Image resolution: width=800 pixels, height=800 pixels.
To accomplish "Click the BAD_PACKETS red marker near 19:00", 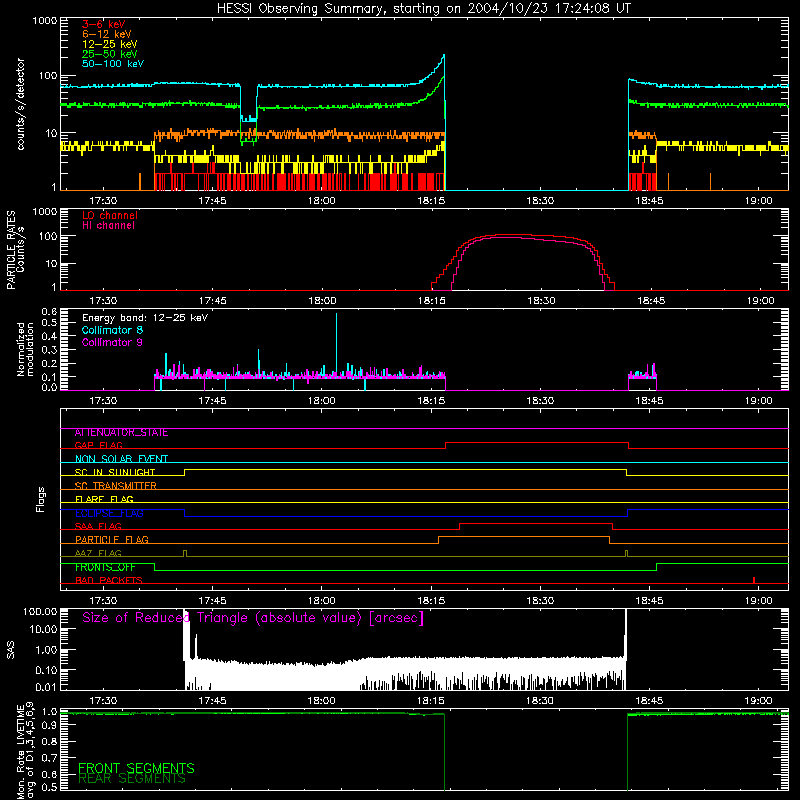I will (754, 580).
